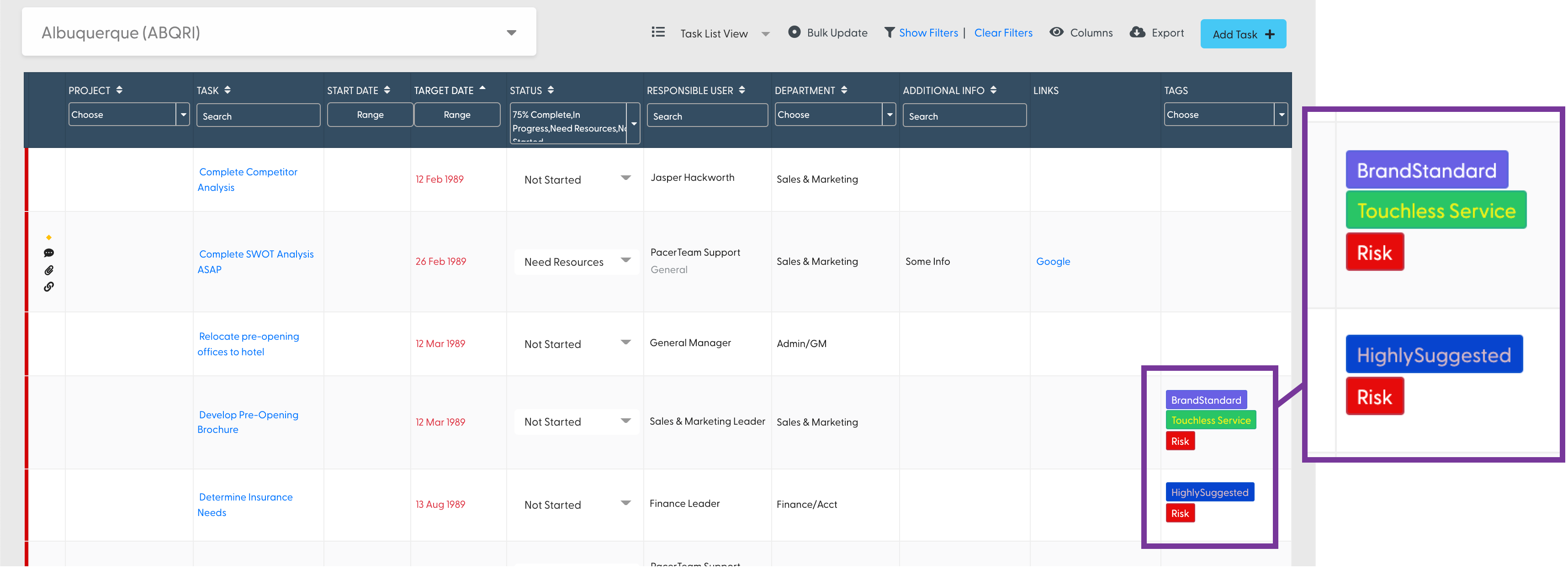Click the Some Info cell
1568x569 pixels.
(927, 261)
